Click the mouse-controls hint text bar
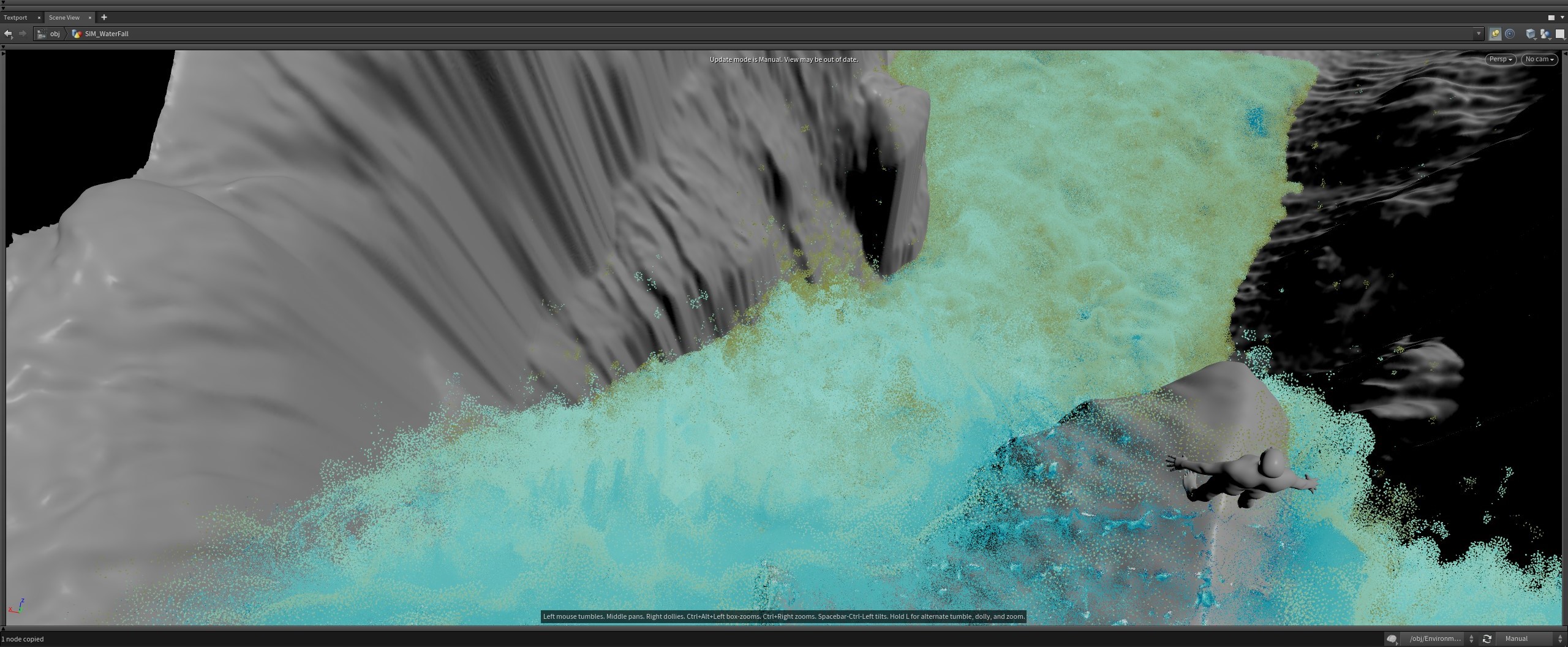 coord(783,616)
